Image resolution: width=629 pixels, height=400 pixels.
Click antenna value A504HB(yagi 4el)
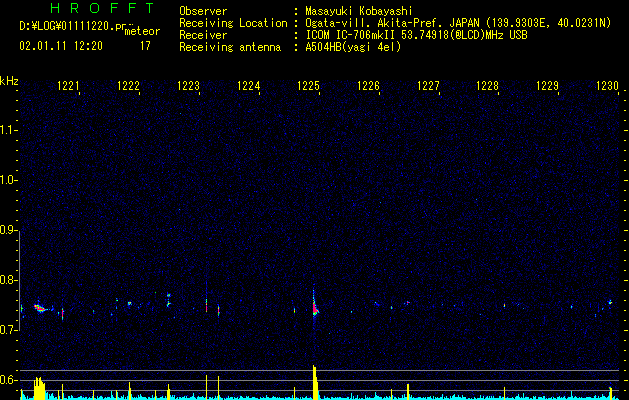click(x=353, y=47)
